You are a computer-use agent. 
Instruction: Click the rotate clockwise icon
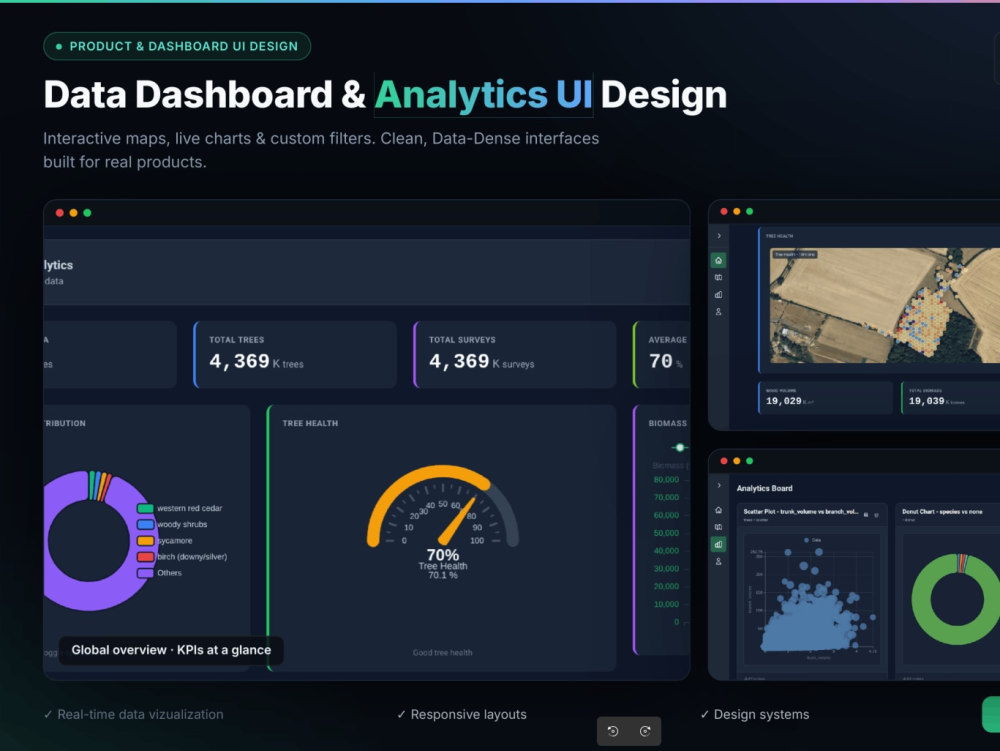(645, 731)
